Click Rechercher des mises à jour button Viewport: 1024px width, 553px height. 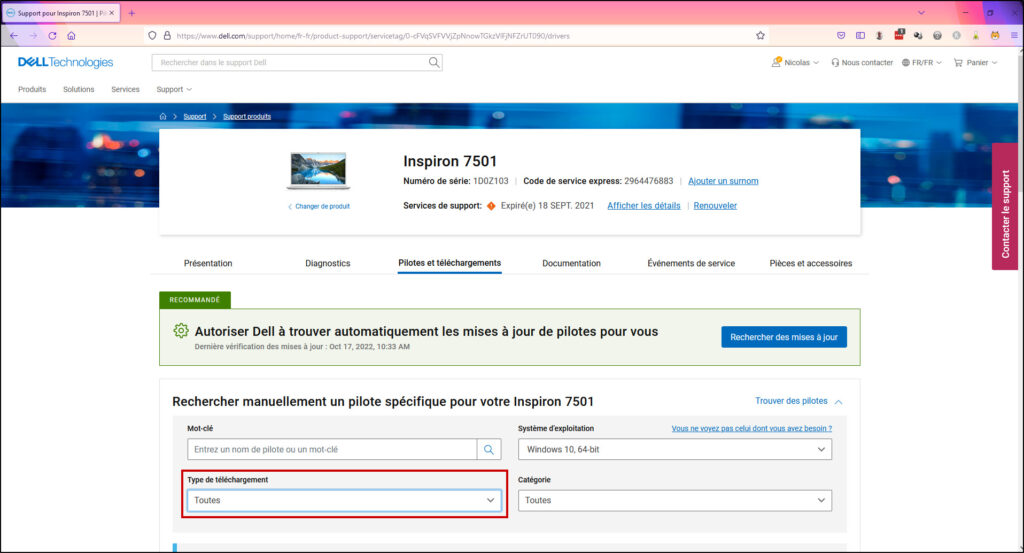tap(784, 337)
